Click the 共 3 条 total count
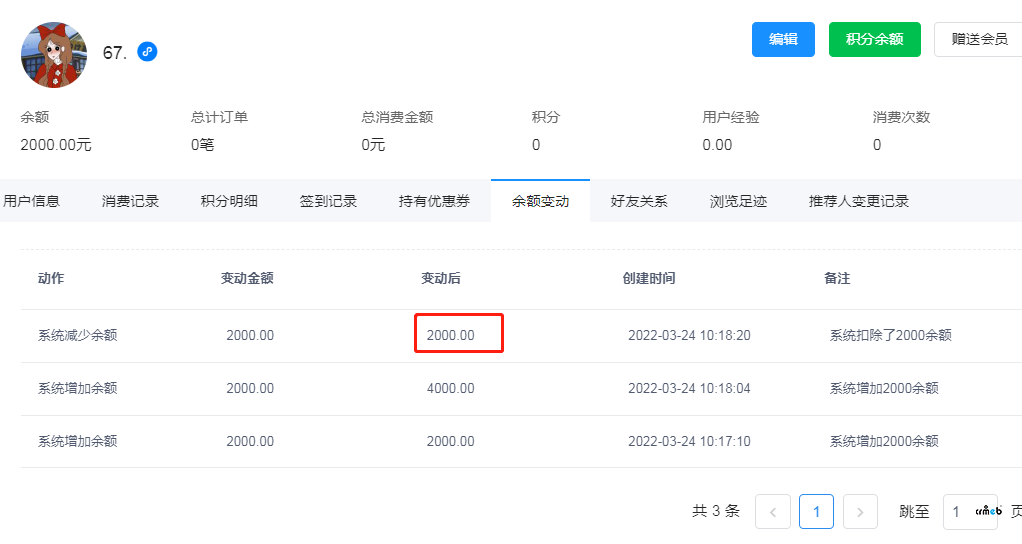 716,511
